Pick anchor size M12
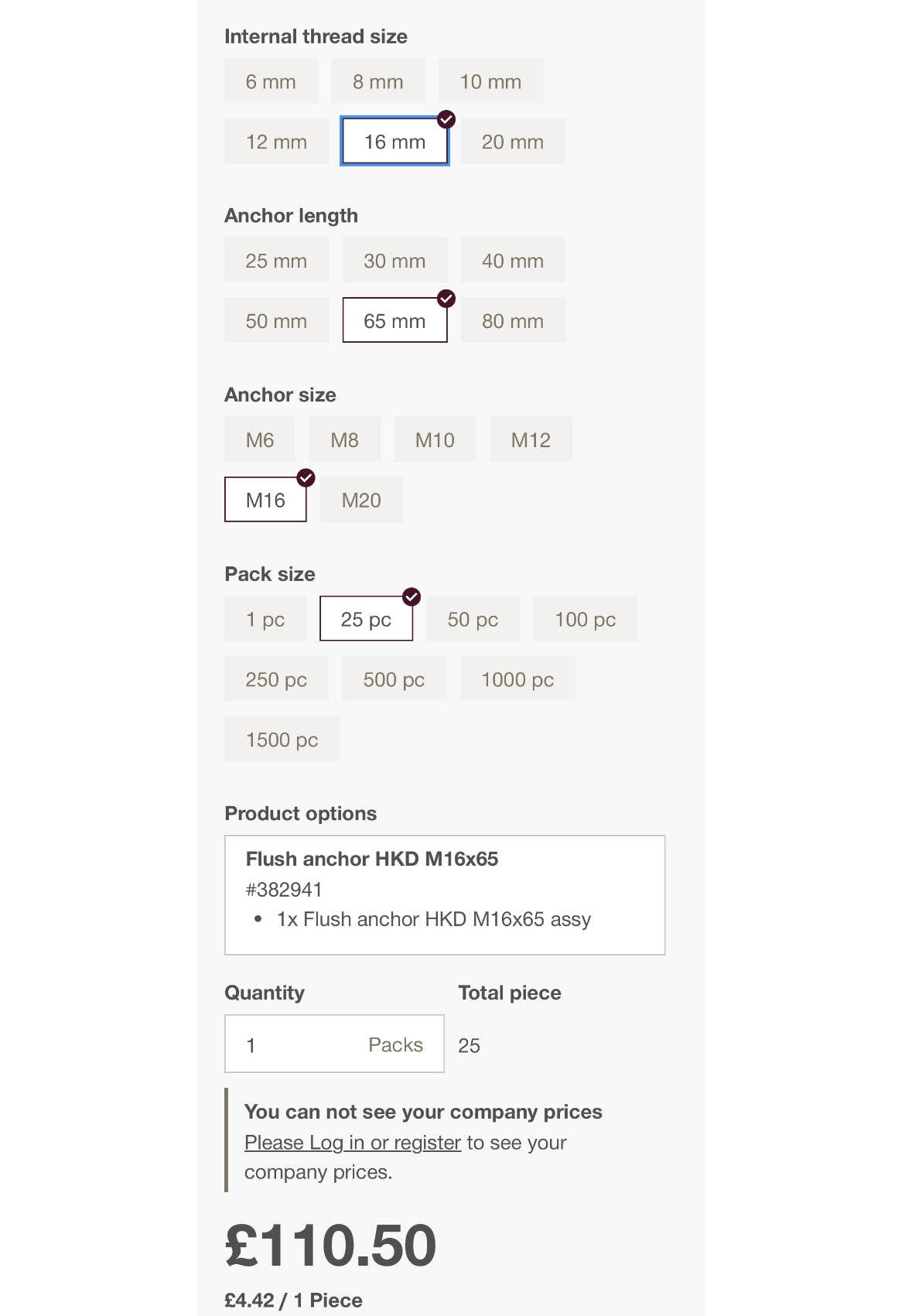 531,440
